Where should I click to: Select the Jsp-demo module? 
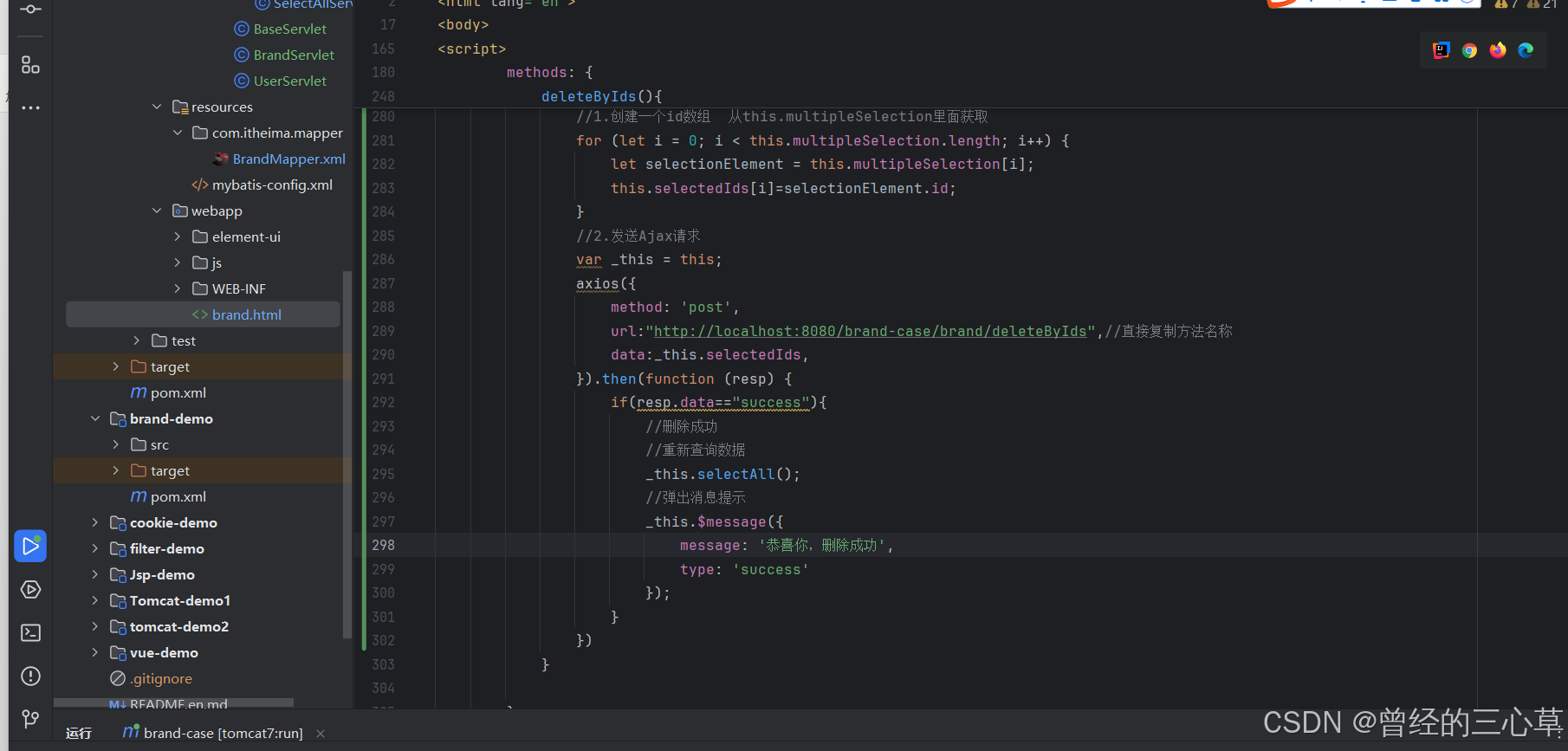click(162, 574)
